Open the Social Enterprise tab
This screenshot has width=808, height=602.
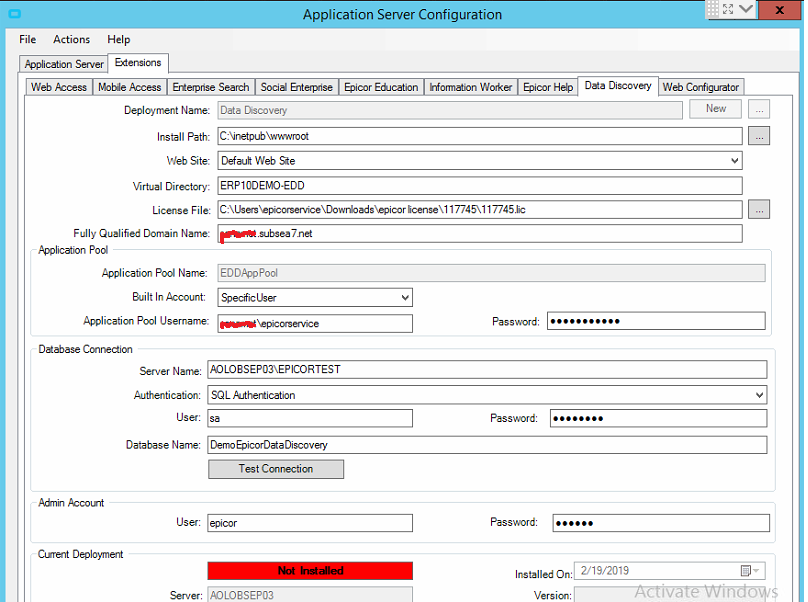[x=296, y=87]
